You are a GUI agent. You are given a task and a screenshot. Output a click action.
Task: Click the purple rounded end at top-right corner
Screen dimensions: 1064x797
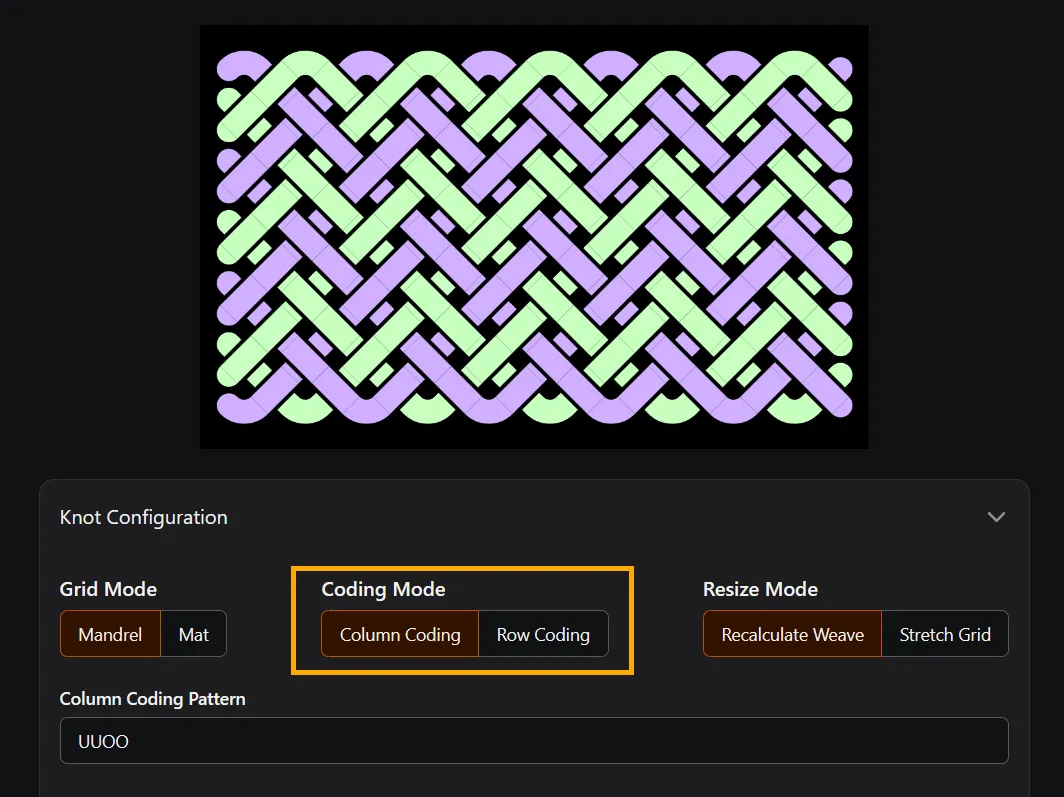(841, 68)
